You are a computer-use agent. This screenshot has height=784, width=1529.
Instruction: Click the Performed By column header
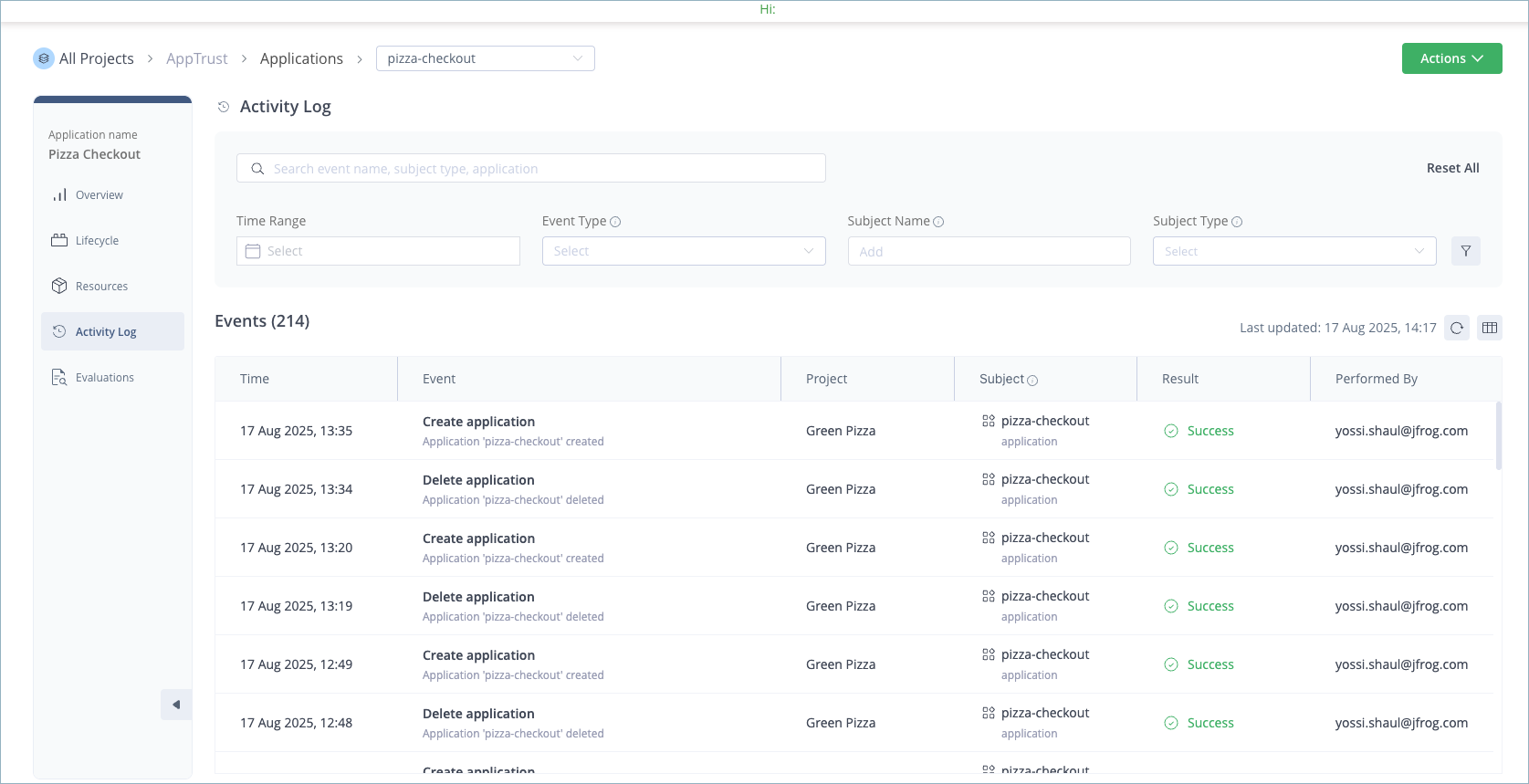click(x=1377, y=379)
